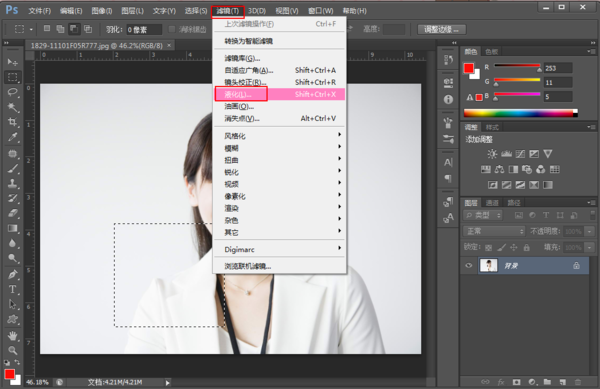
Task: Expand the Stylize (风格化) submenu
Action: [x=280, y=136]
